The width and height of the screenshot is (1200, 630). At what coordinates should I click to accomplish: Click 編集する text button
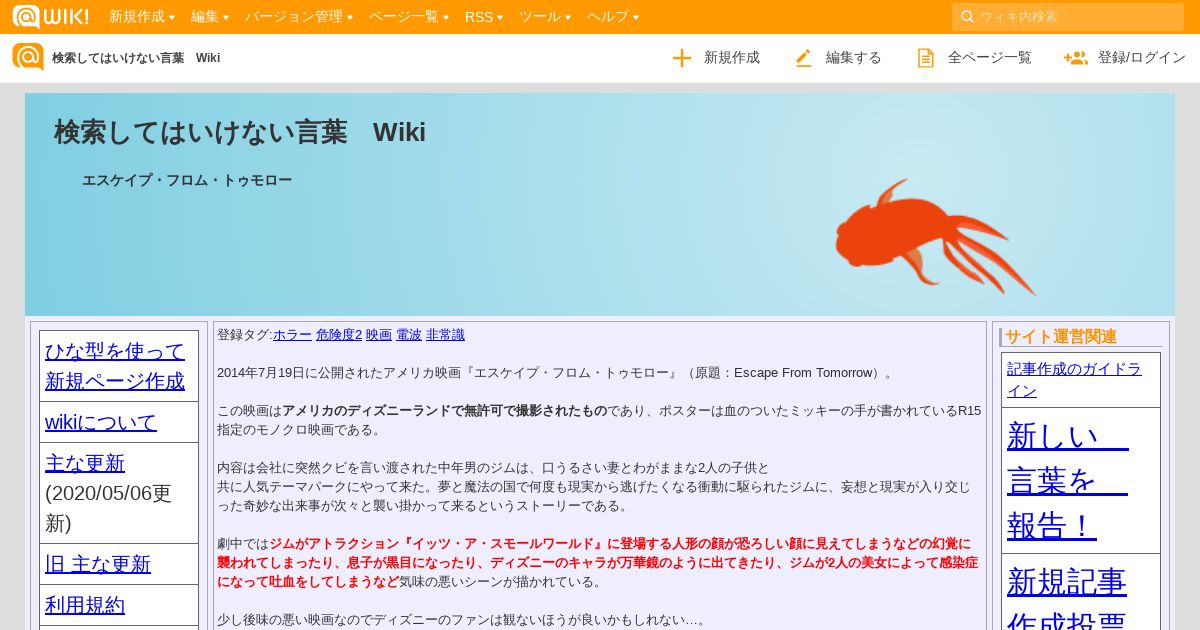(x=854, y=58)
